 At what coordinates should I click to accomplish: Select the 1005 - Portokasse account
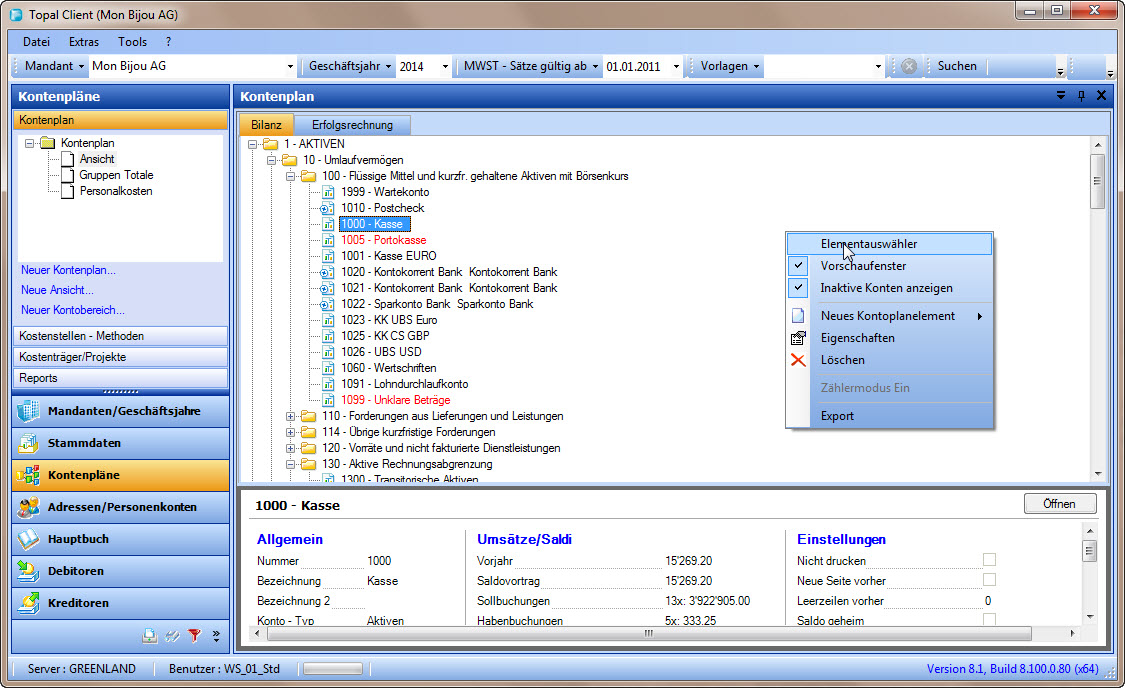coord(383,240)
